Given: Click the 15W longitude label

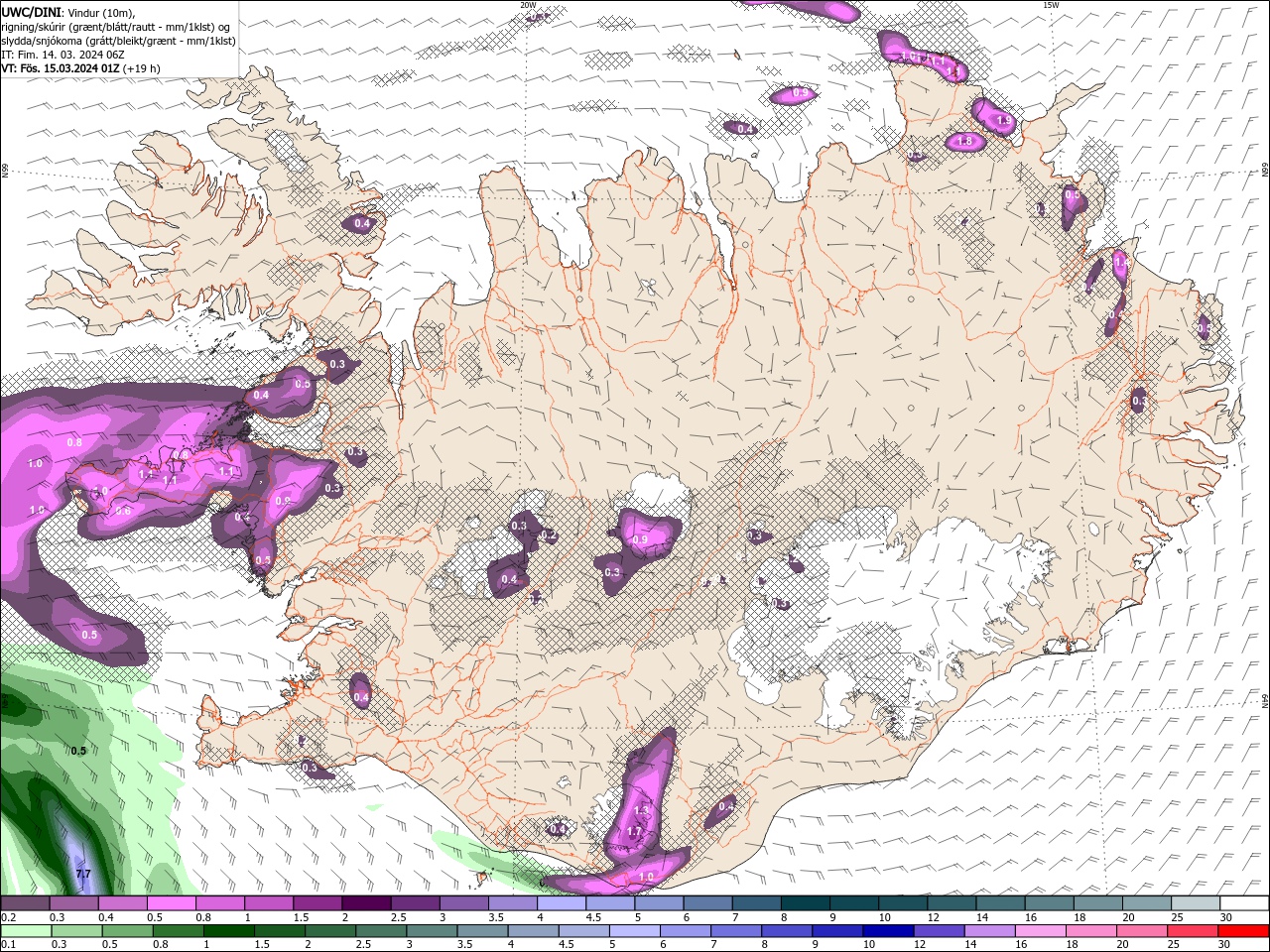Looking at the screenshot, I should pyautogui.click(x=1051, y=5).
